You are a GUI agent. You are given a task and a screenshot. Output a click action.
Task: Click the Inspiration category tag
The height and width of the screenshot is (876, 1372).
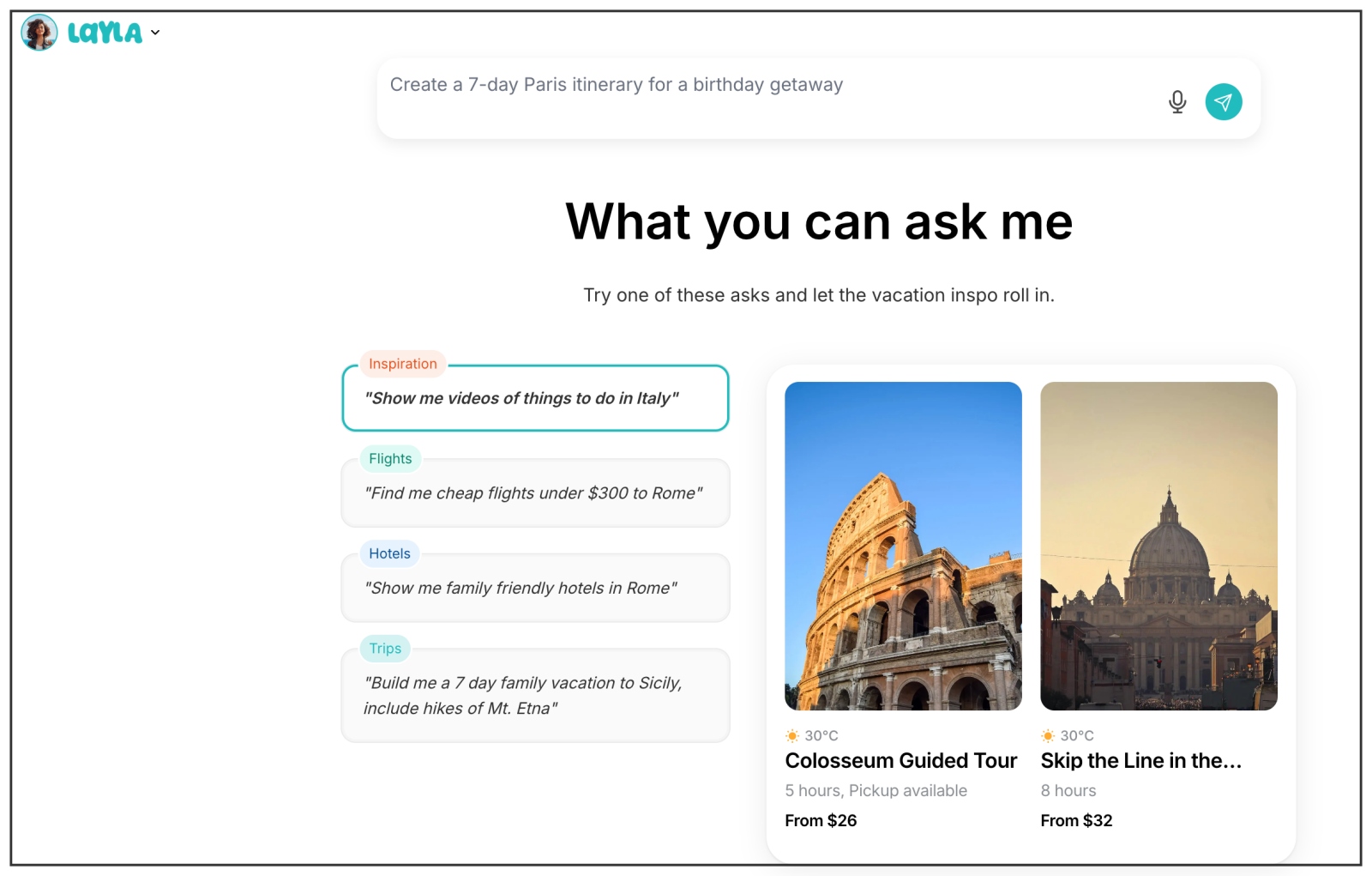pos(403,364)
